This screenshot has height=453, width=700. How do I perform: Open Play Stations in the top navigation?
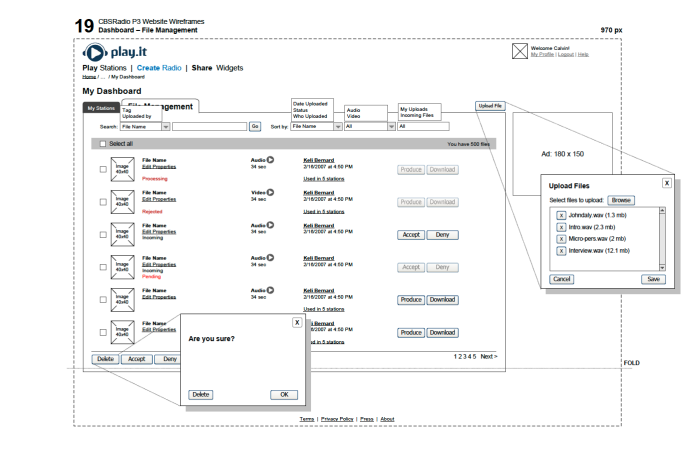[104, 68]
